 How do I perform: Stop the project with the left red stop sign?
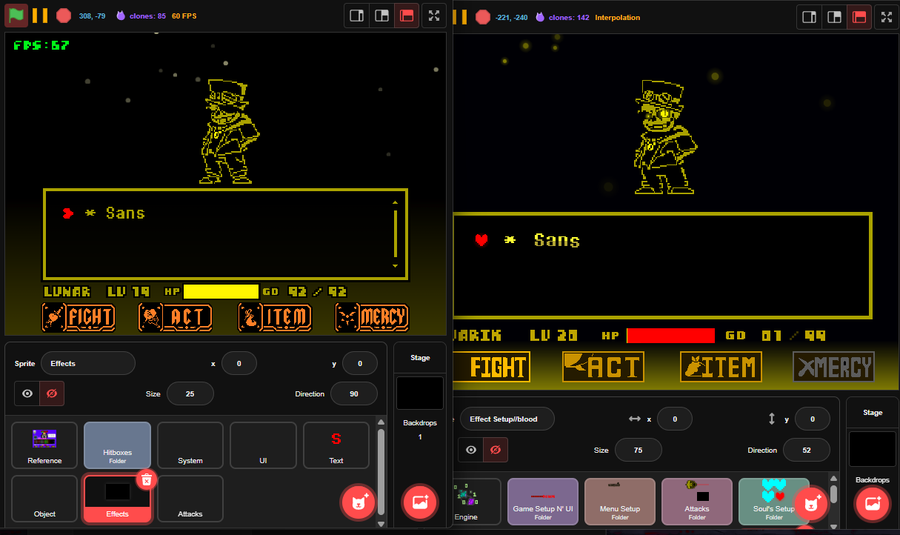coord(64,15)
